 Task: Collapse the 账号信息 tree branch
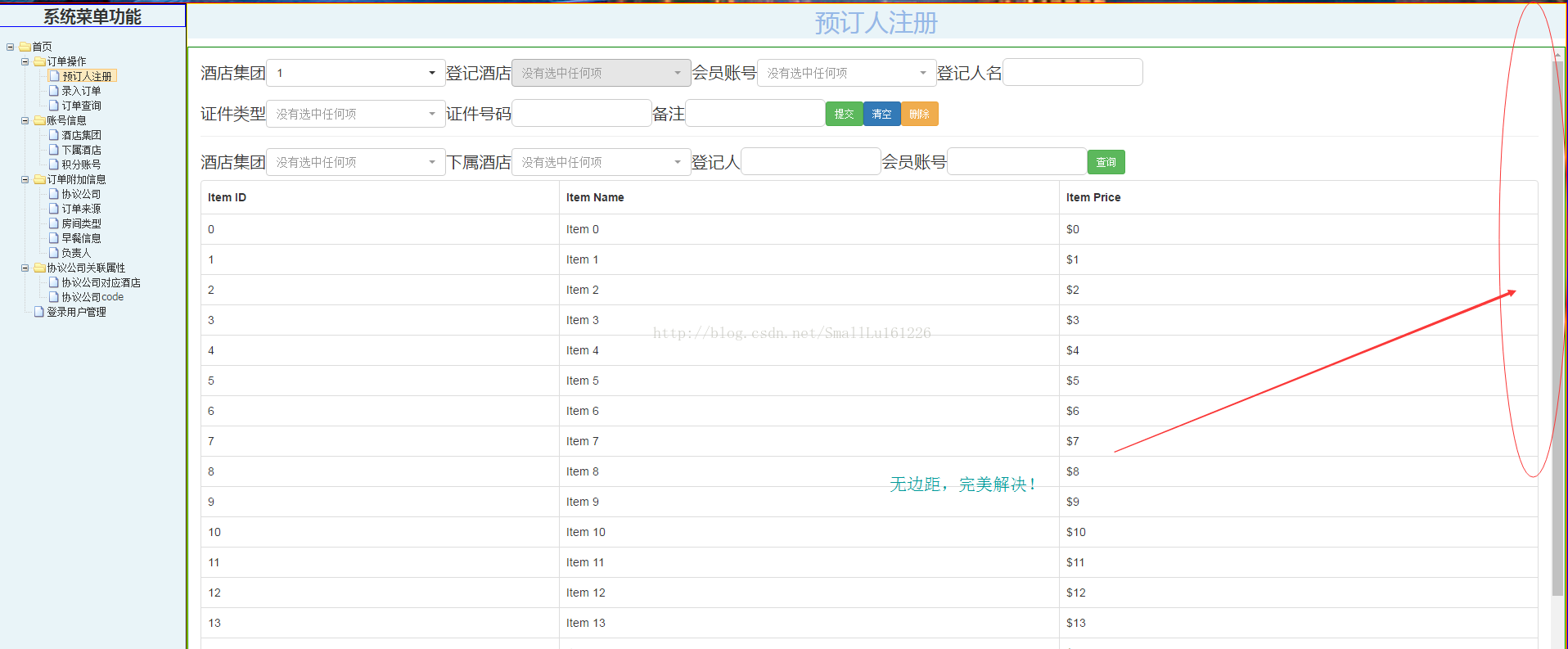(25, 120)
